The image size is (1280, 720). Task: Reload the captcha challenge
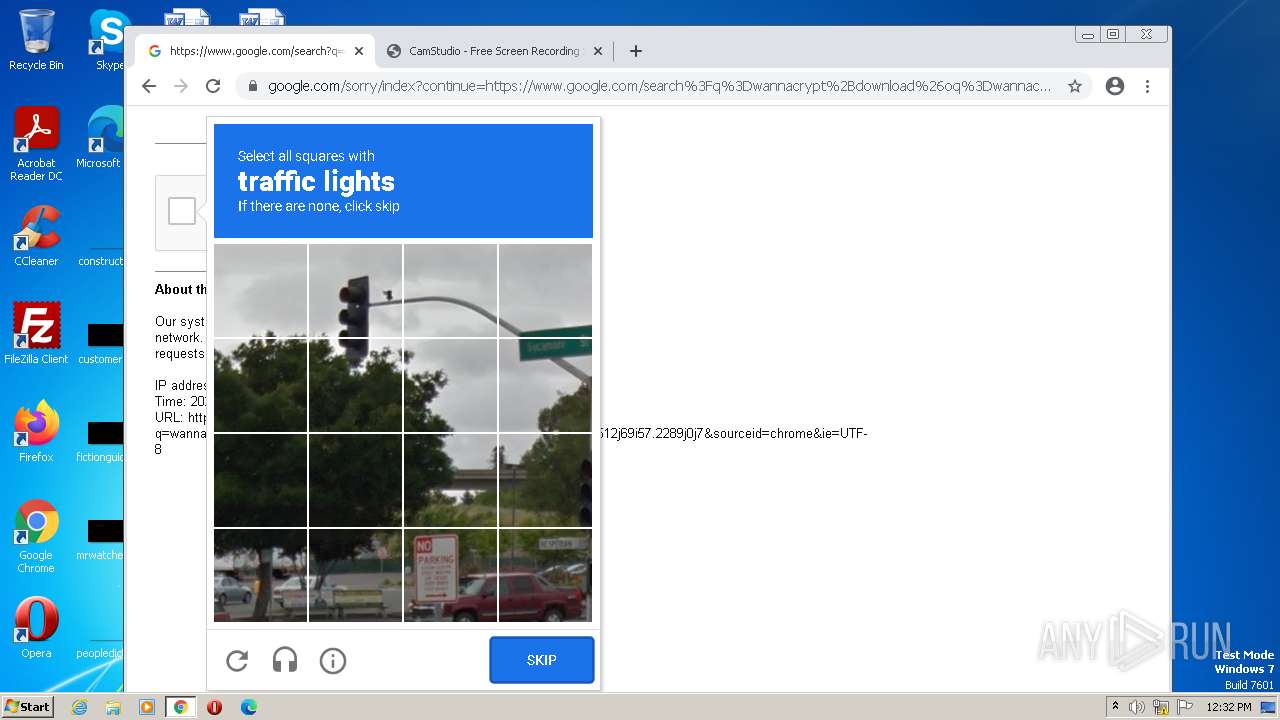[x=237, y=660]
